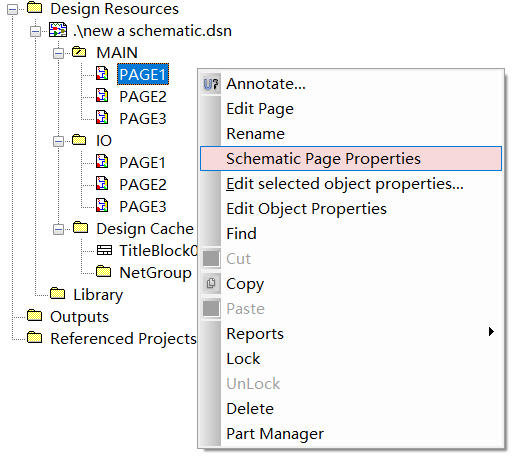Select PAGE3 under IO
The image size is (525, 469).
[x=143, y=207]
